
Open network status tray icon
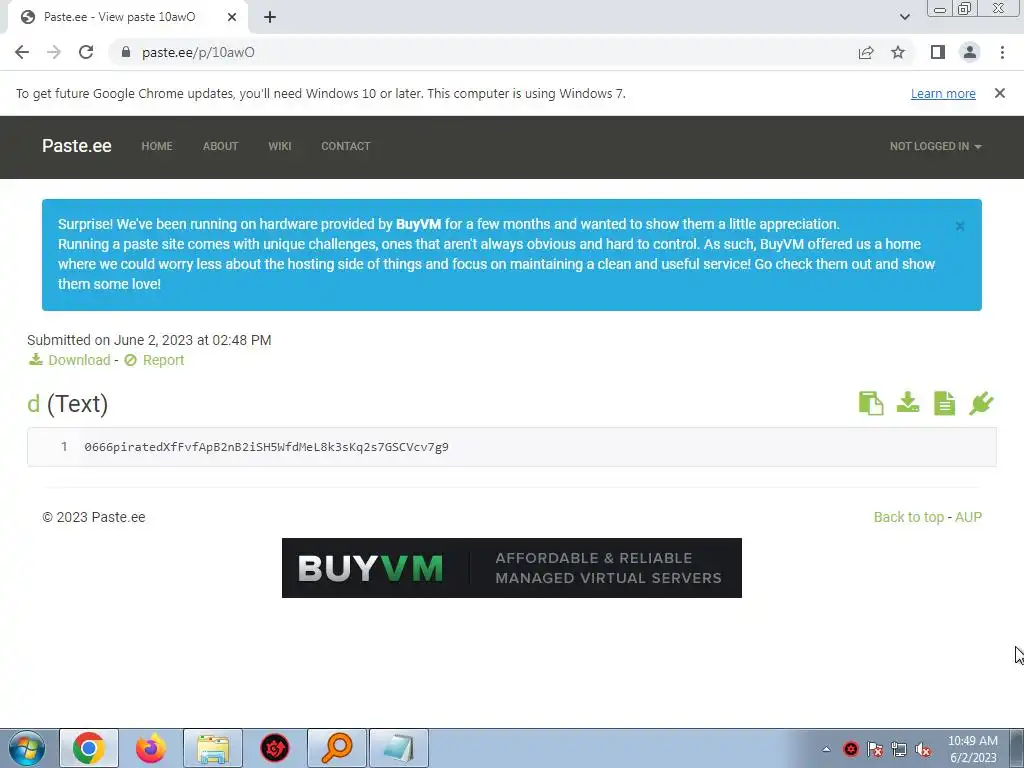[899, 749]
